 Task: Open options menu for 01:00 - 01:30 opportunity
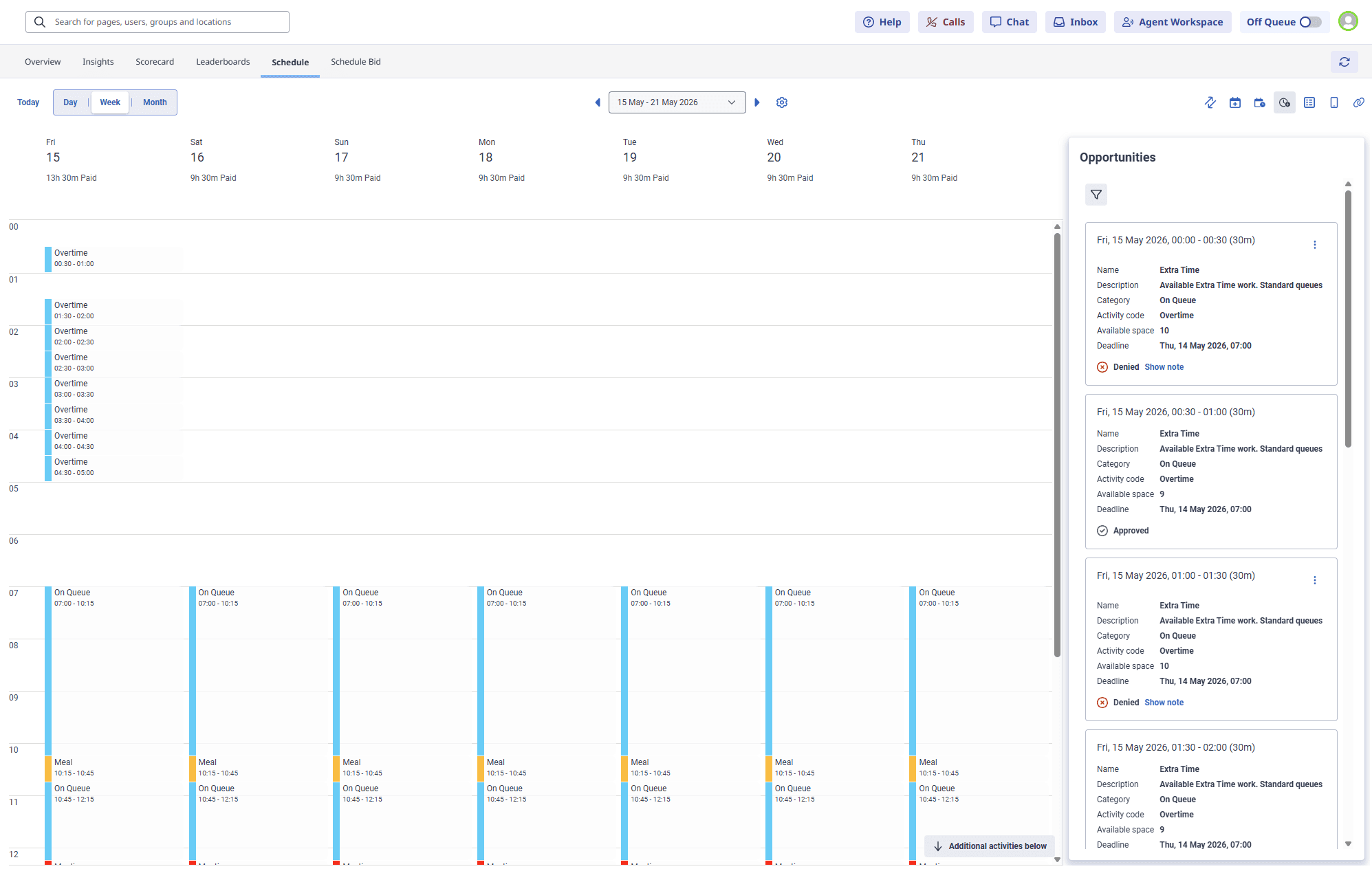pyautogui.click(x=1315, y=580)
